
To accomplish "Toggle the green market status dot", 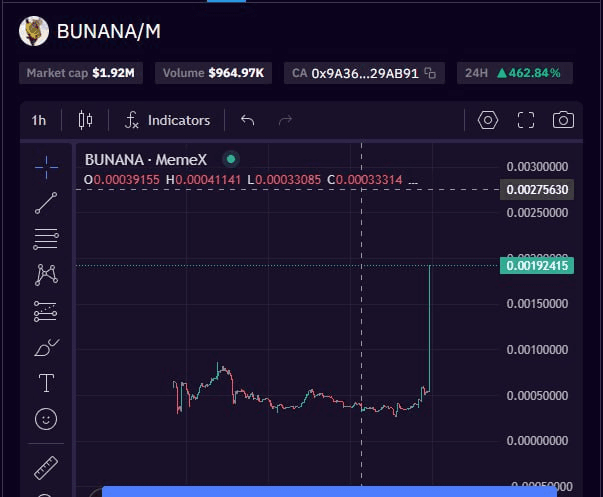I will click(x=231, y=159).
